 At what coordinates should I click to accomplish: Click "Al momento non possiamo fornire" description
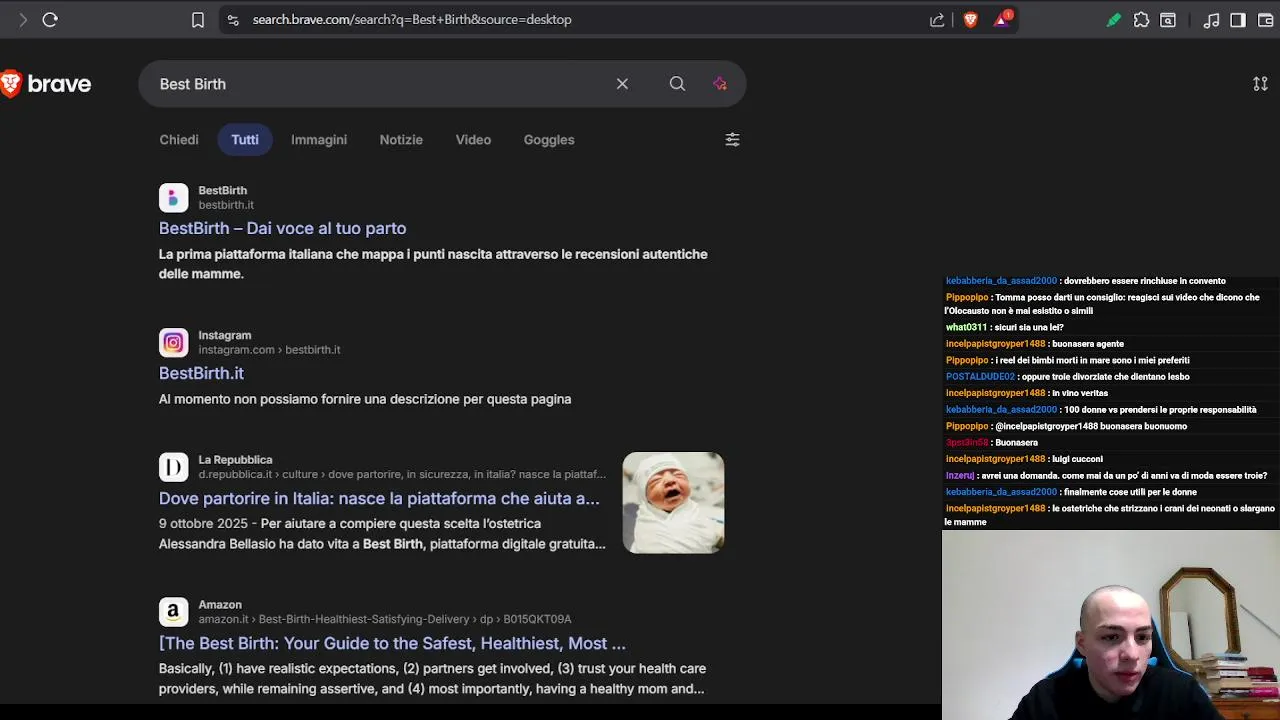[x=365, y=399]
